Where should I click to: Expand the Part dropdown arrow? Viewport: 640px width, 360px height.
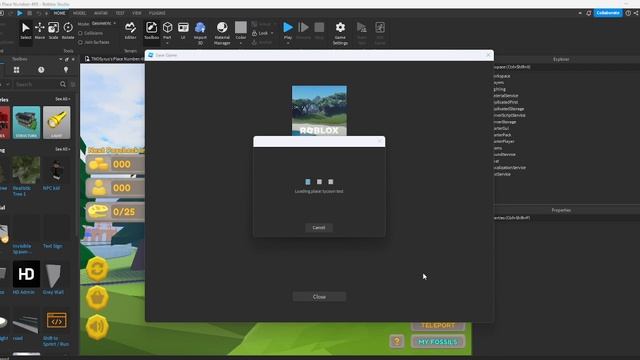(x=167, y=43)
